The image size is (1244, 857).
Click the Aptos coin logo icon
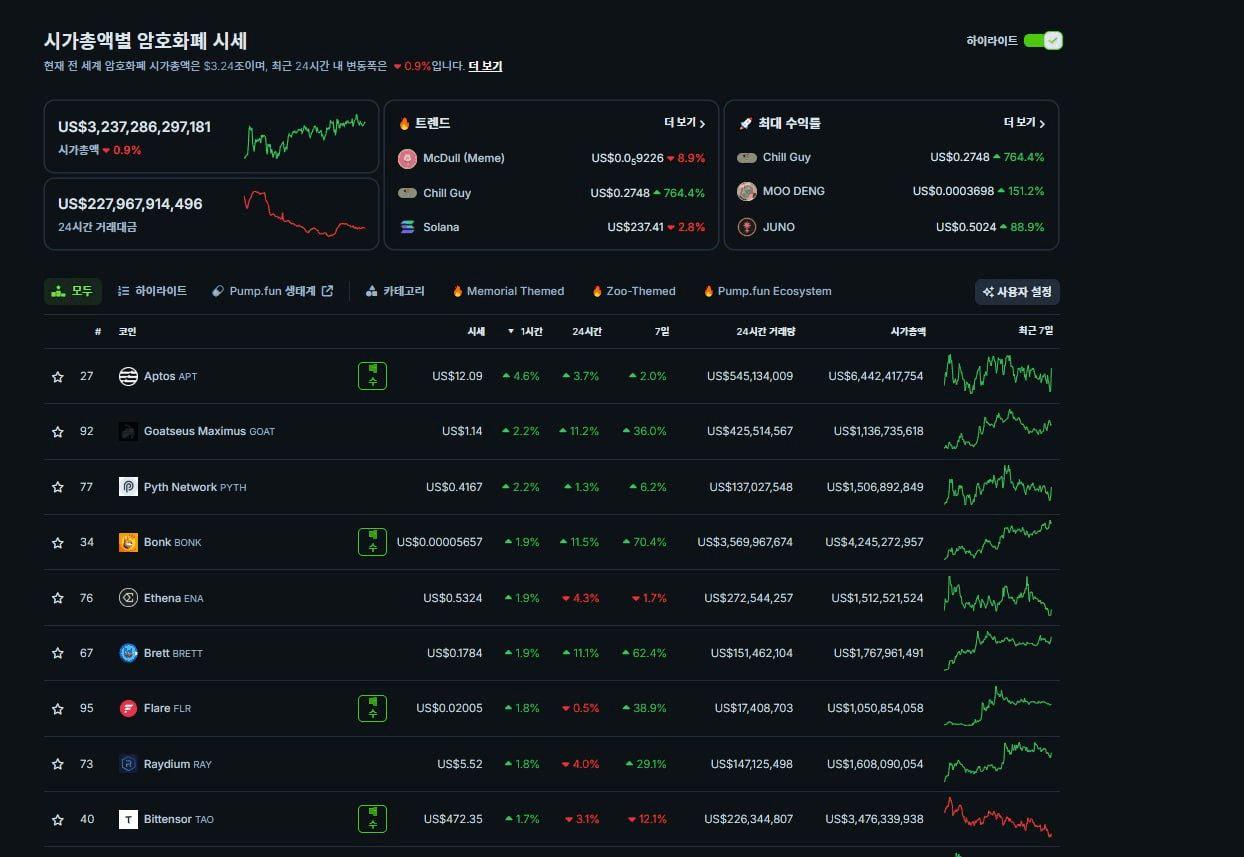point(128,376)
